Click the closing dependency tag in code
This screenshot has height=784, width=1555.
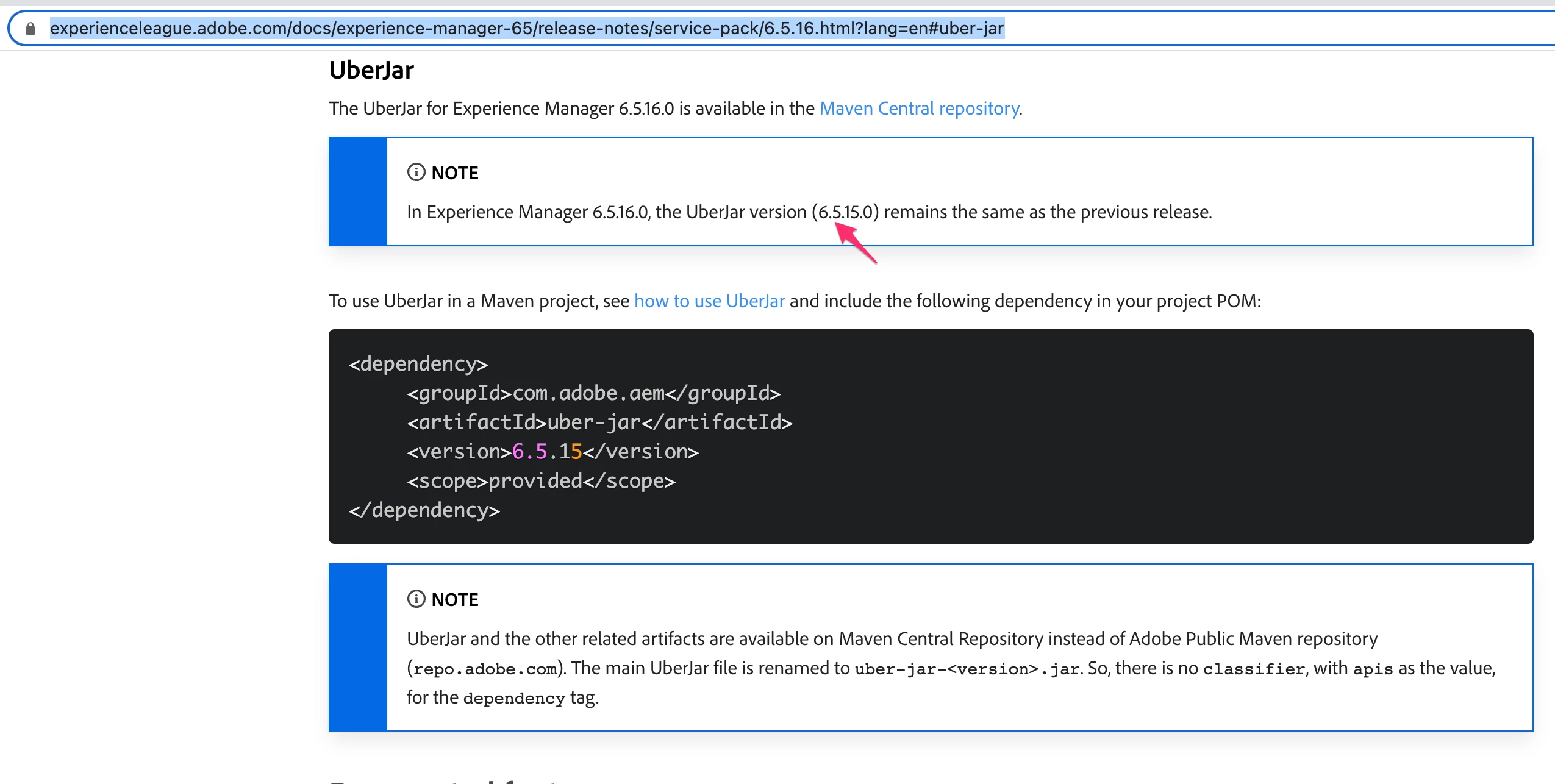coord(424,510)
